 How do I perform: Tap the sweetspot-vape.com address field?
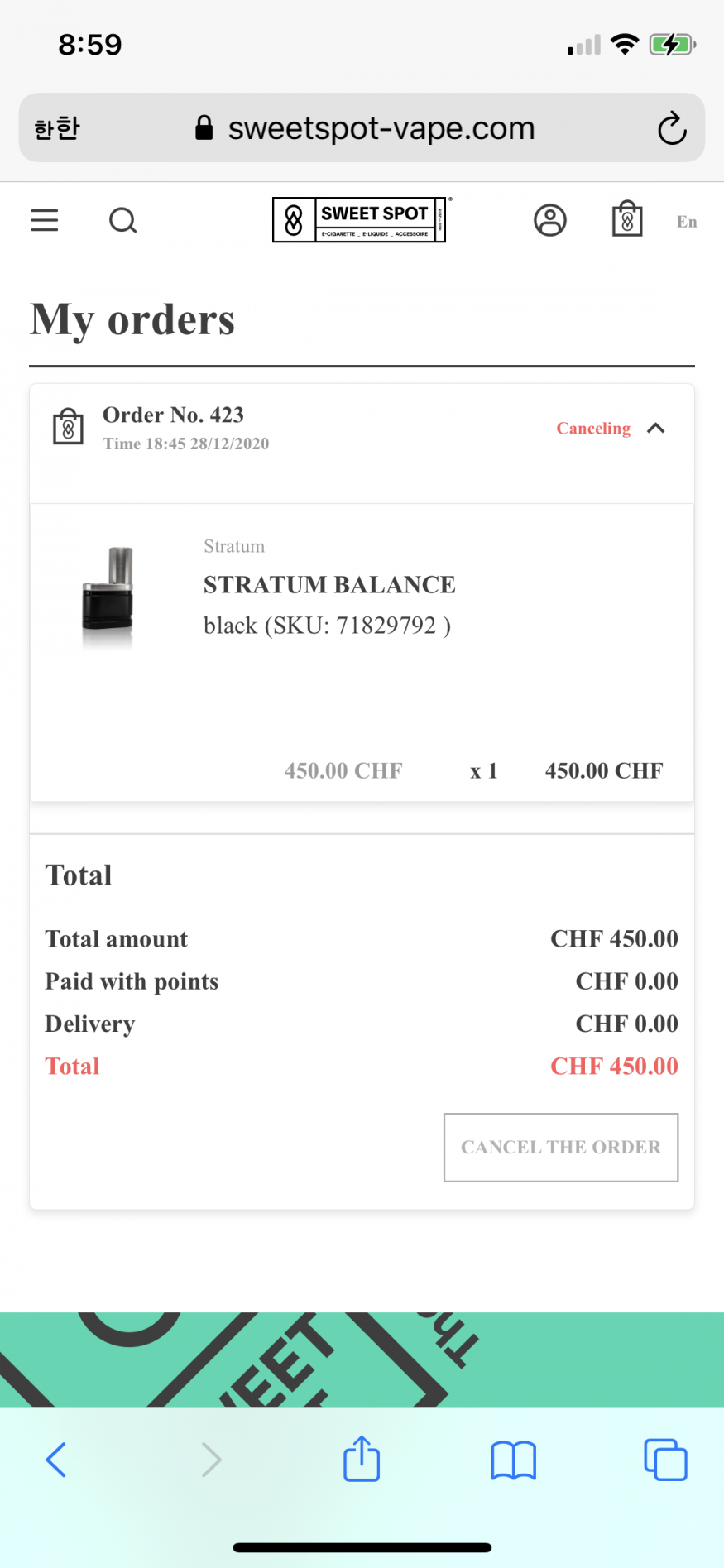click(x=381, y=128)
